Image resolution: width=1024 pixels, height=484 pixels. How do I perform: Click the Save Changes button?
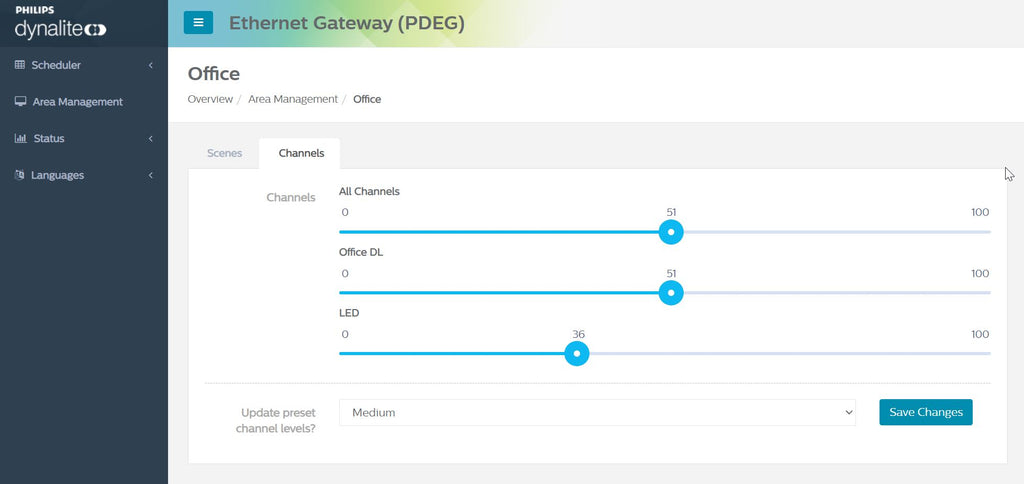click(x=926, y=412)
